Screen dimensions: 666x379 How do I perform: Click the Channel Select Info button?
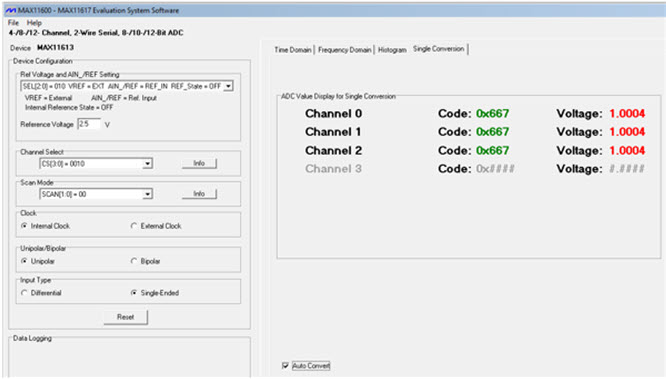tap(199, 163)
